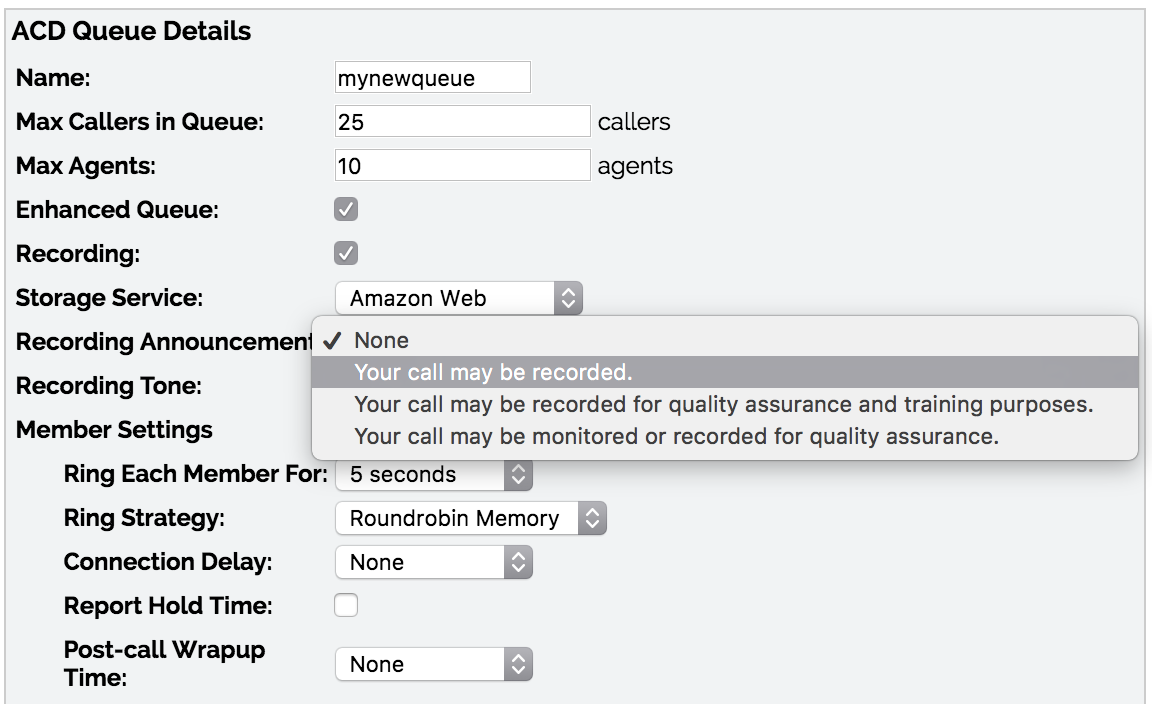
Task: Click the Ring Strategy chevron icon
Action: [590, 518]
